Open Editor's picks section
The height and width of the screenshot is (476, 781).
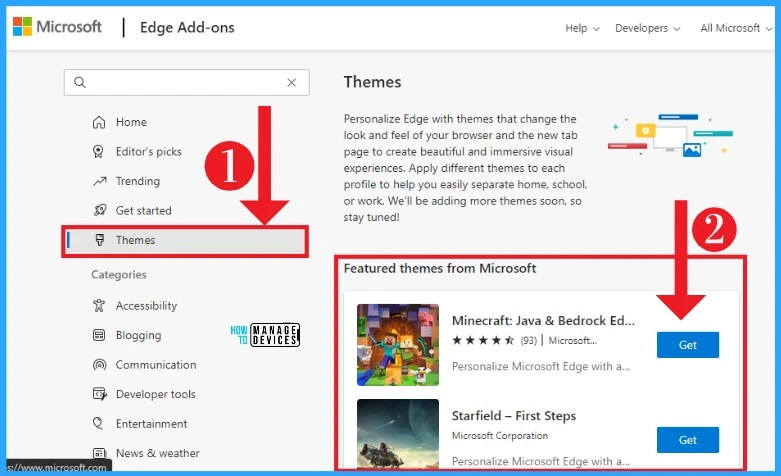[148, 151]
